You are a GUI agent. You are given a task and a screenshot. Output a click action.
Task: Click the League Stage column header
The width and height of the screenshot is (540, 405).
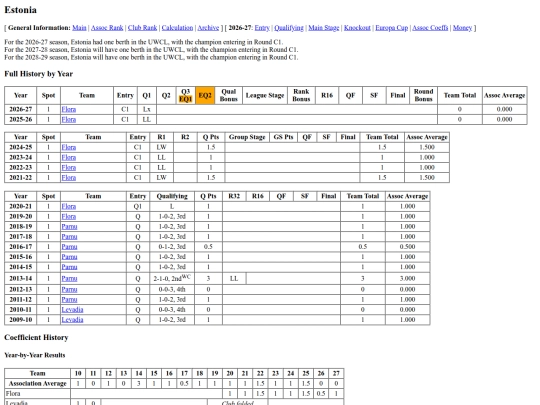coord(265,95)
